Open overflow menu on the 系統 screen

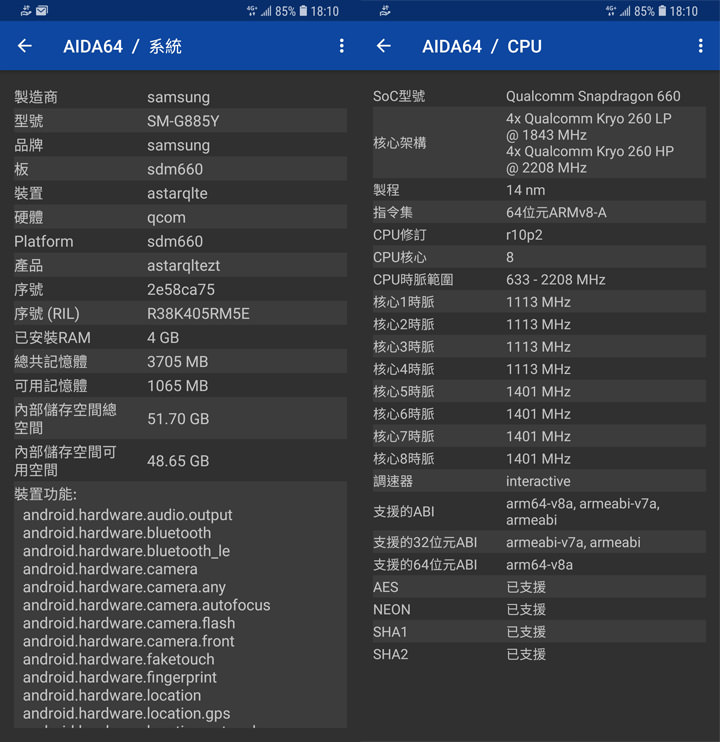pos(342,46)
